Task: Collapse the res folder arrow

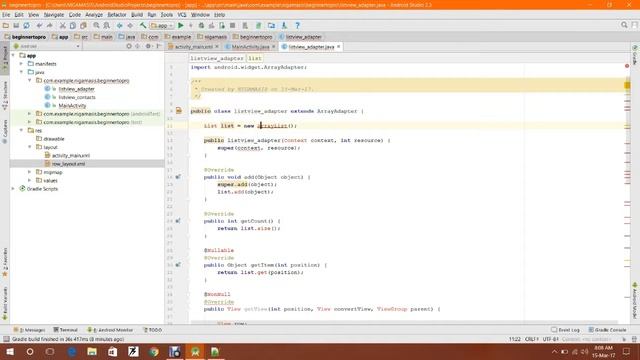Action: click(21, 130)
